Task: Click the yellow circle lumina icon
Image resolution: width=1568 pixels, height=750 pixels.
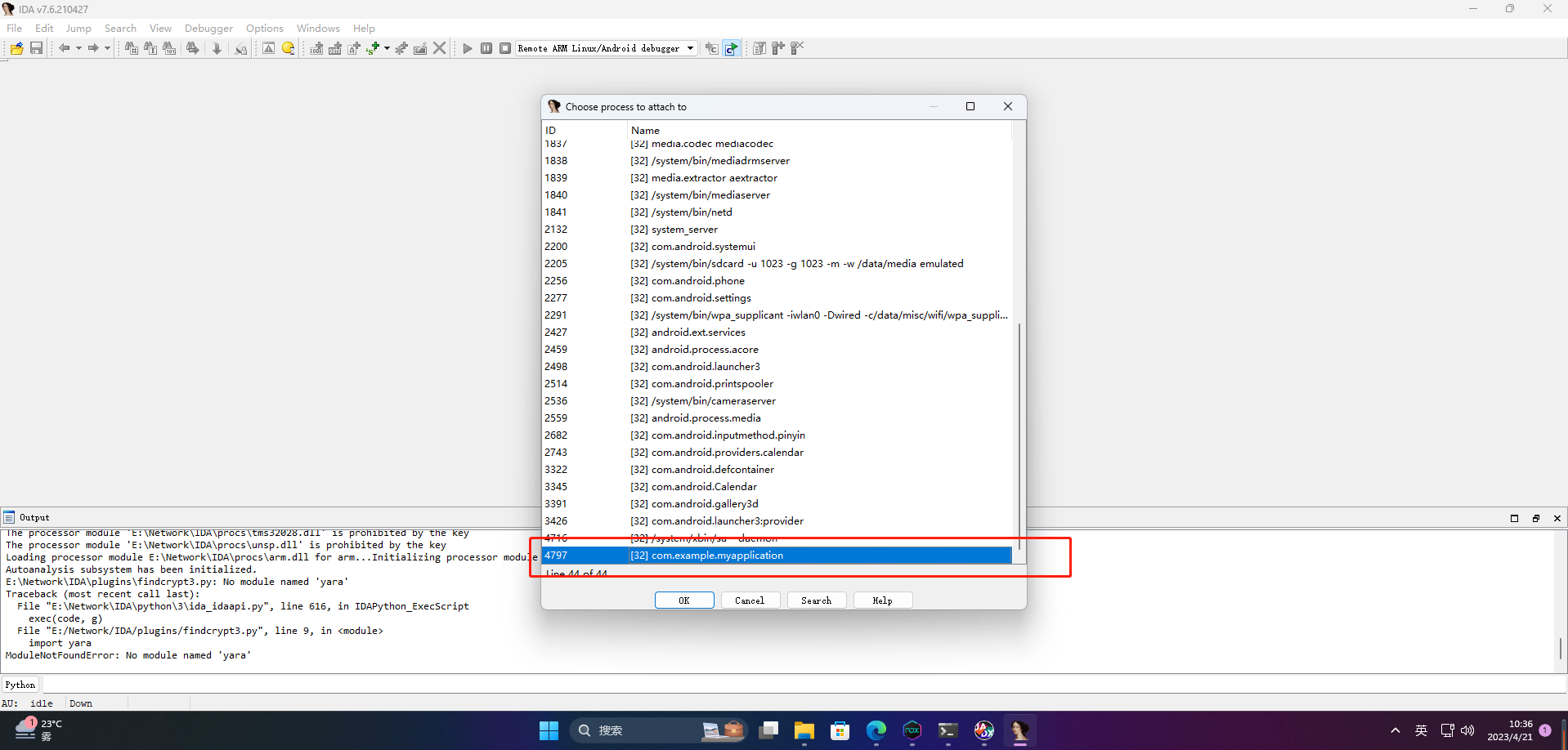Action: [x=288, y=48]
